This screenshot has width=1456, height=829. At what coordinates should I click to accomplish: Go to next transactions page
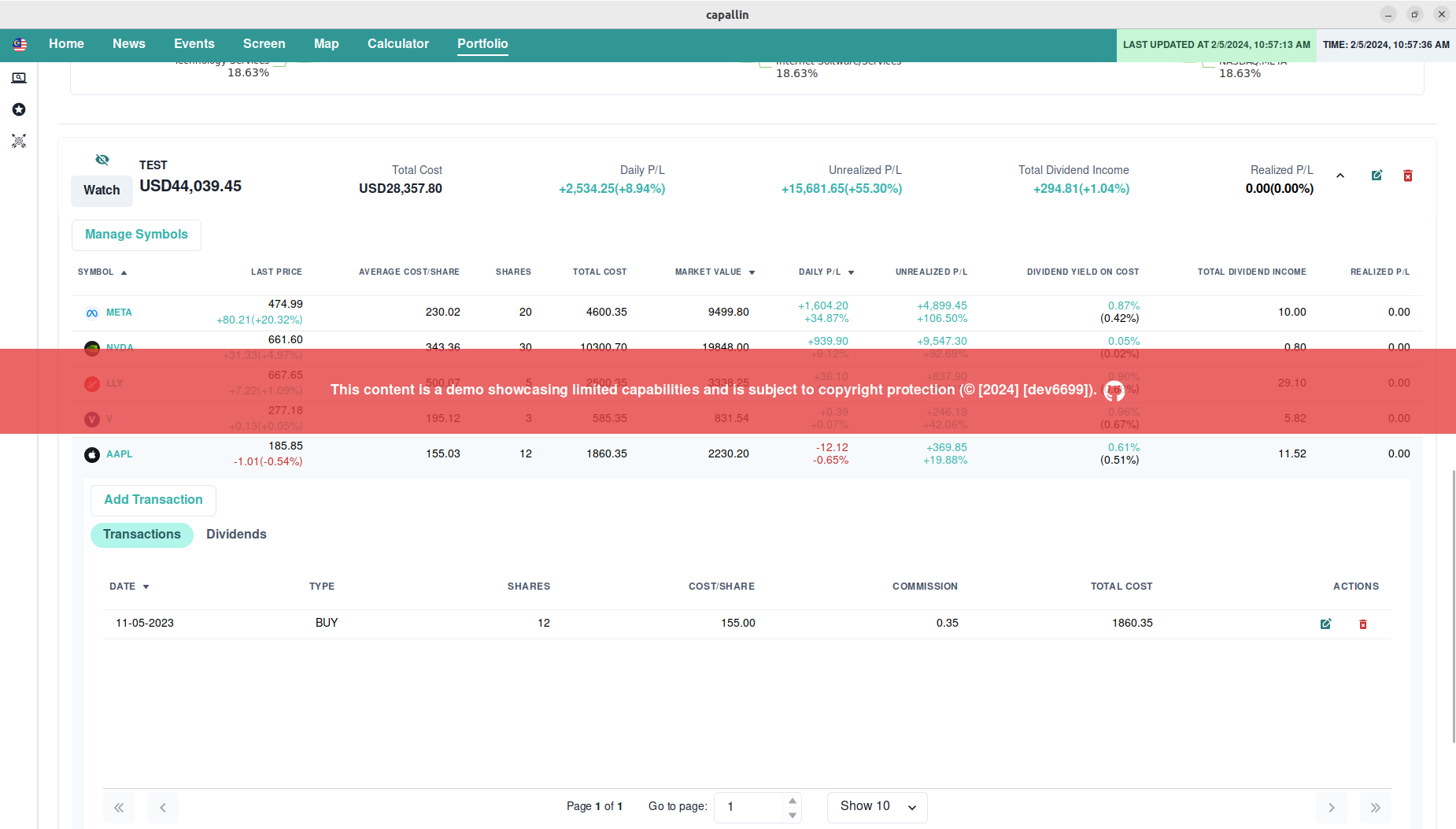tap(1332, 808)
